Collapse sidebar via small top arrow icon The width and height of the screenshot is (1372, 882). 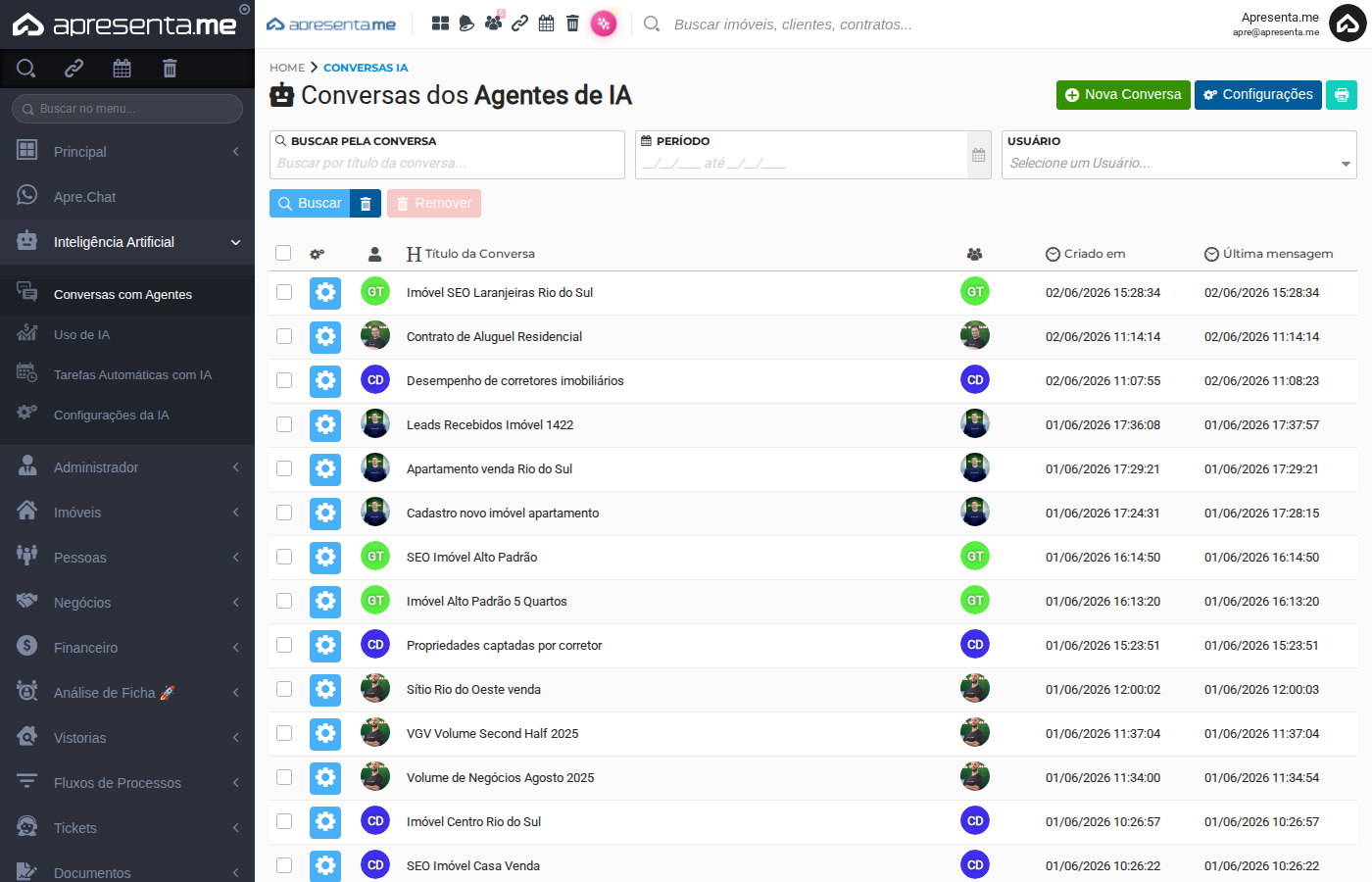coord(245,9)
